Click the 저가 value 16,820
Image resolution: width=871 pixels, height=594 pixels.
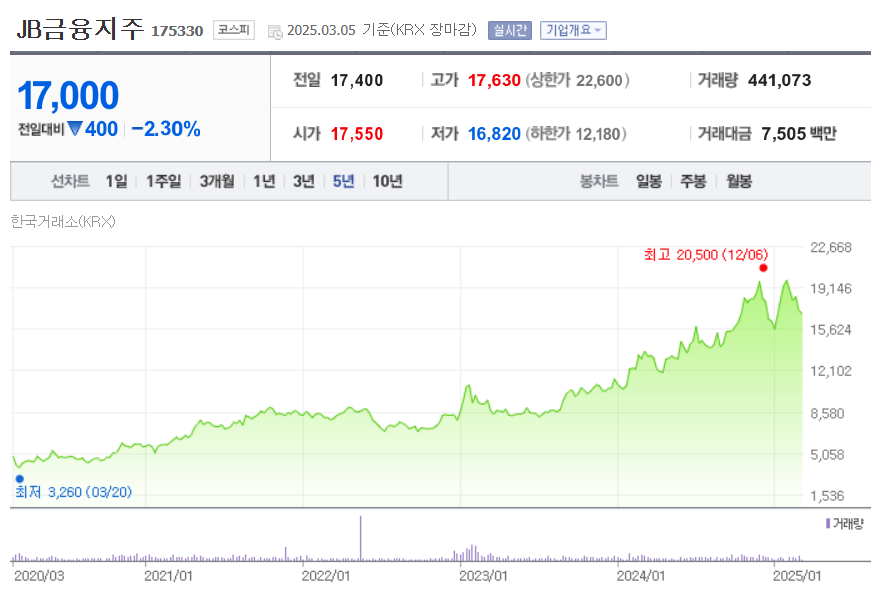(x=494, y=134)
